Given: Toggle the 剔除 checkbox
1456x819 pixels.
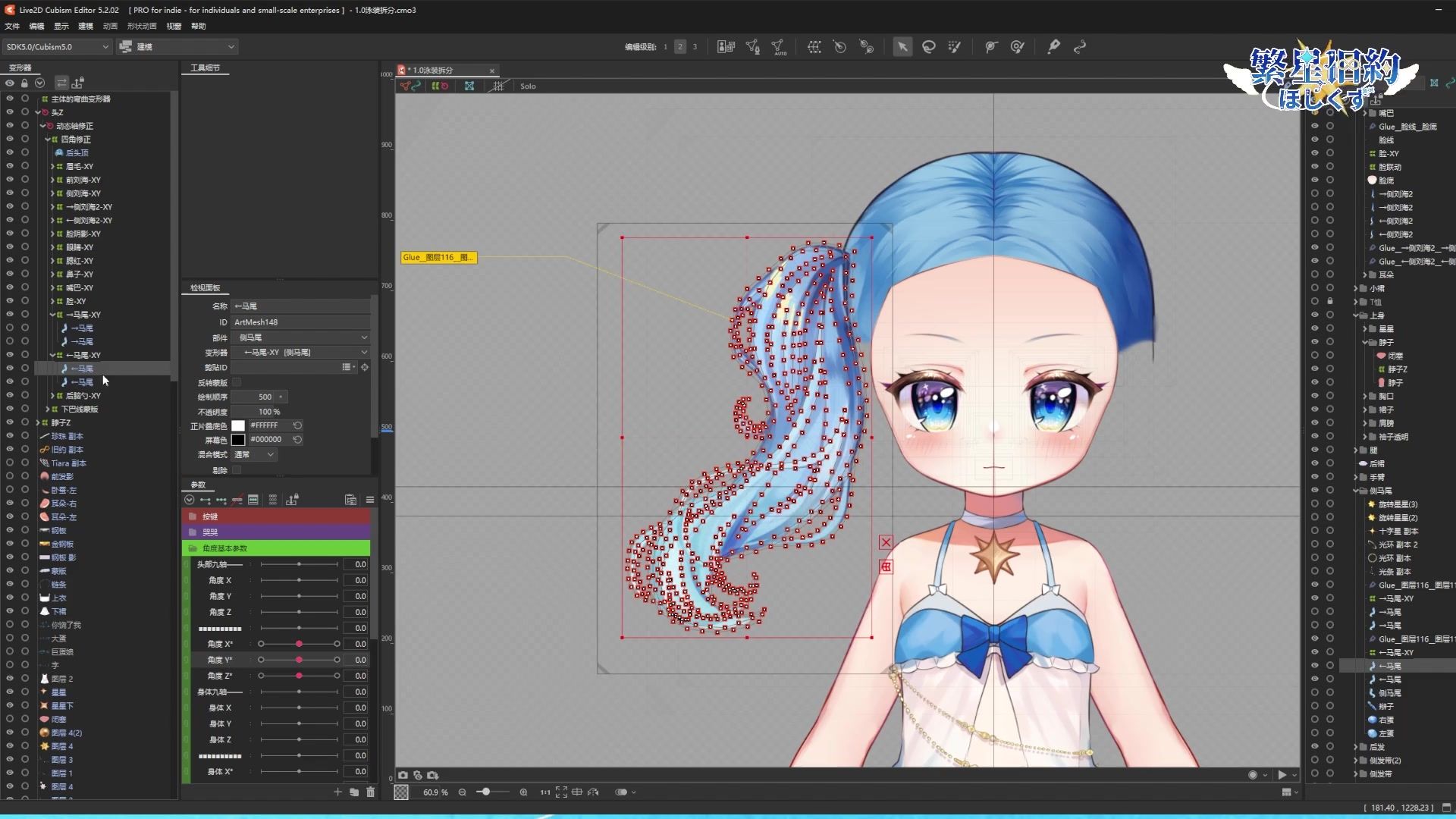Looking at the screenshot, I should coord(237,470).
